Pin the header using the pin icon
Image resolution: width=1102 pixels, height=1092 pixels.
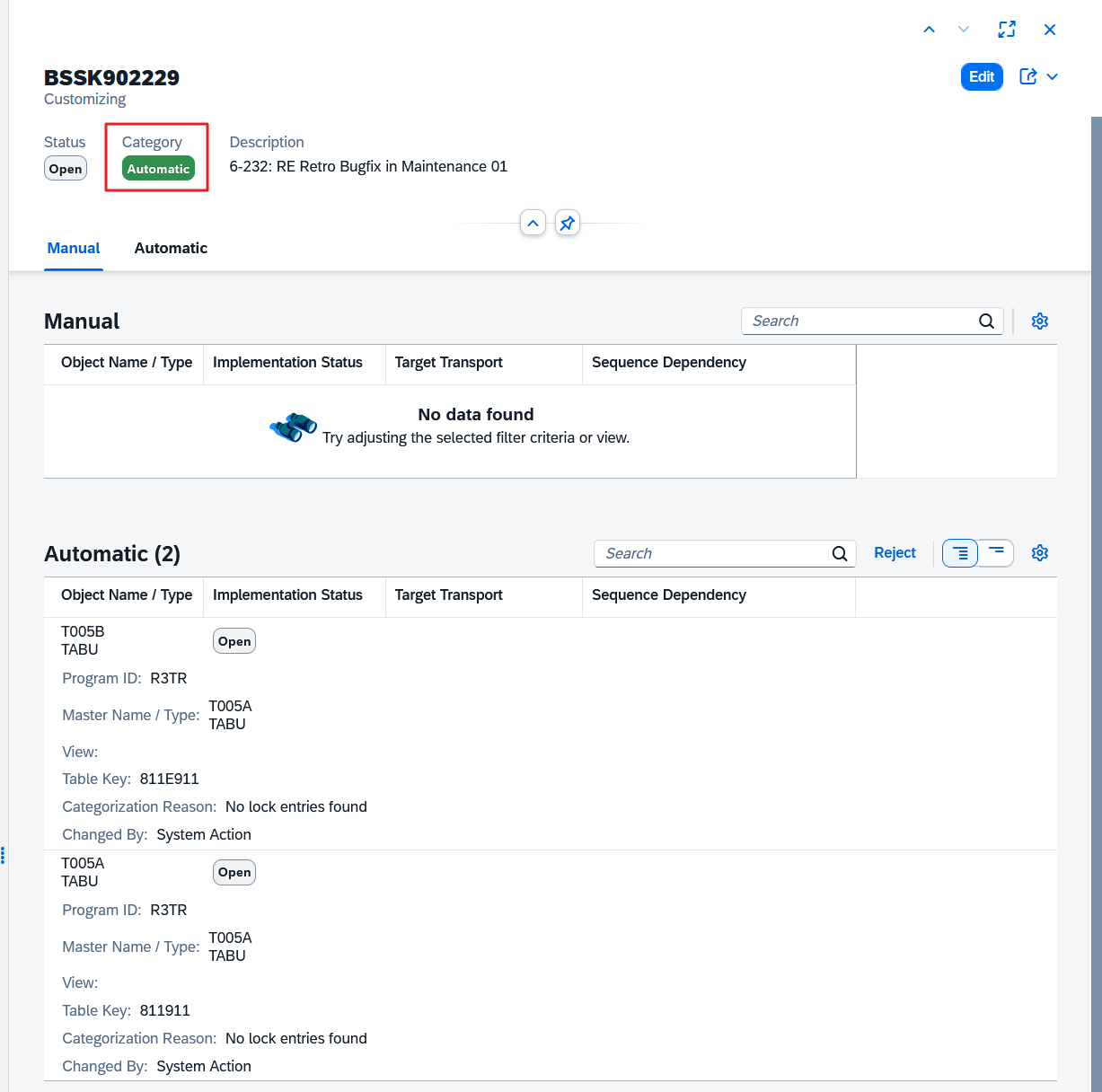567,223
